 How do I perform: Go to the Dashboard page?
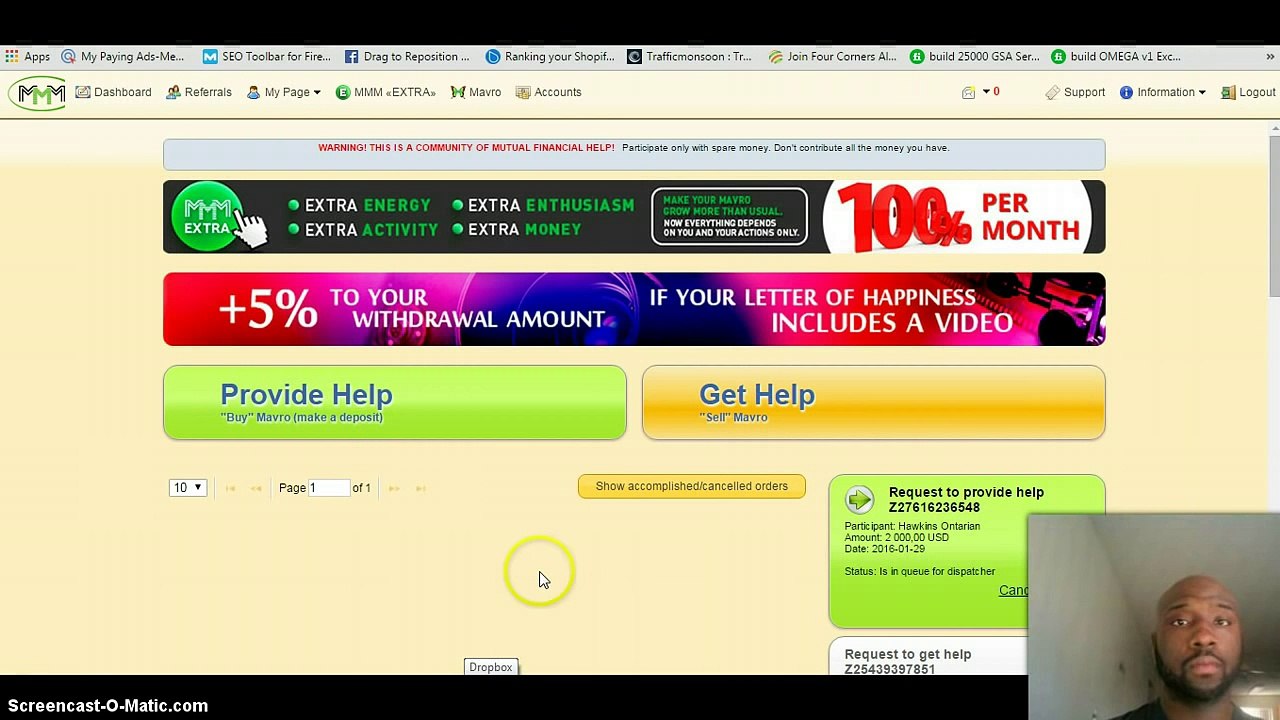[x=113, y=92]
